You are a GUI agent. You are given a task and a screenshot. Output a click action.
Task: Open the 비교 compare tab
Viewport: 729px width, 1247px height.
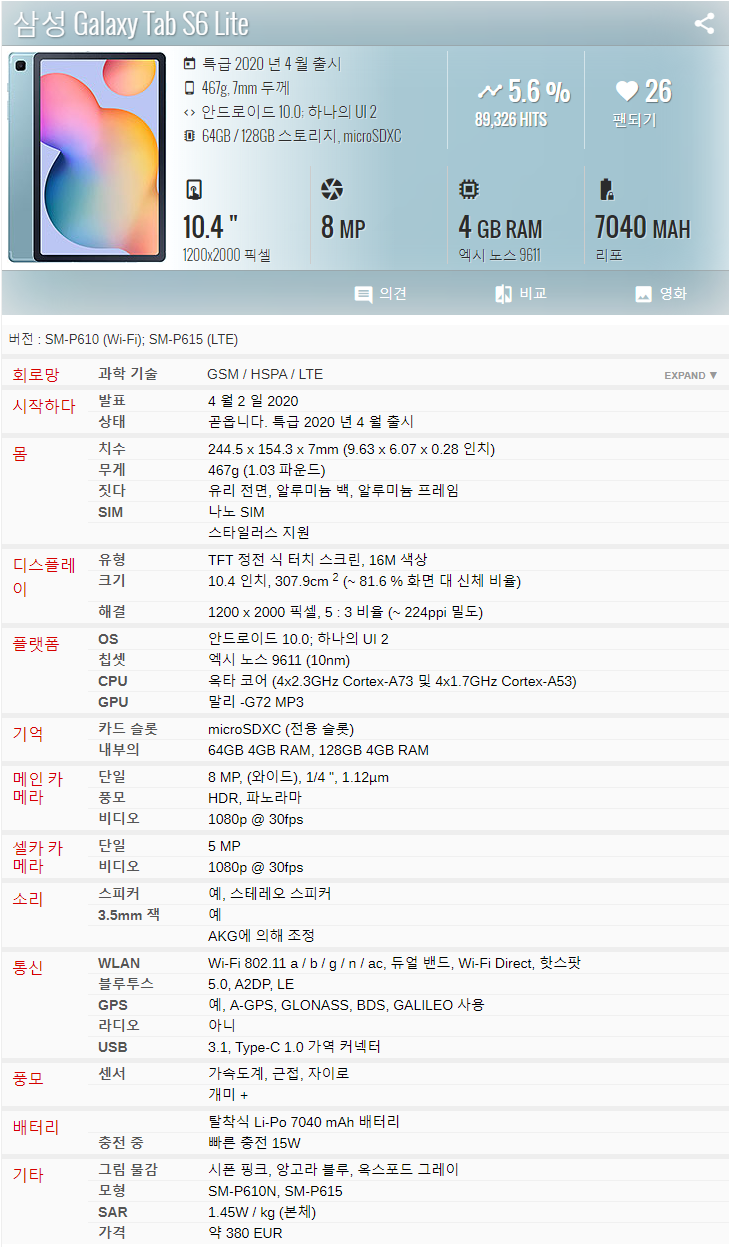pos(521,294)
